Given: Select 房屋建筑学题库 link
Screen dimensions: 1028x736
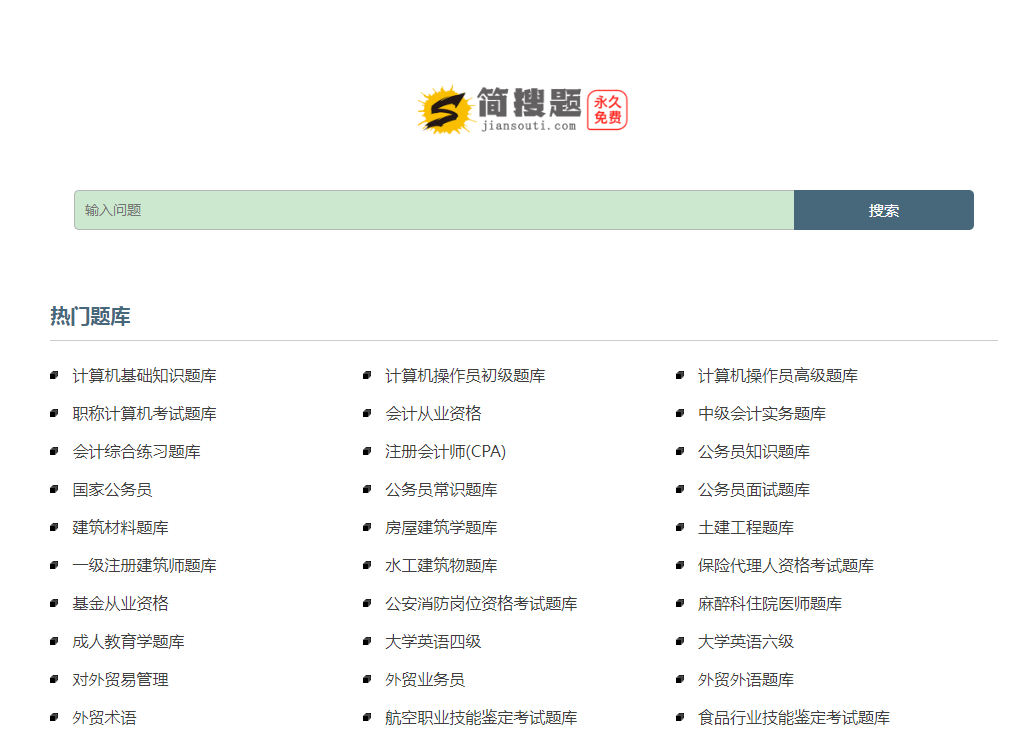Looking at the screenshot, I should (x=441, y=528).
